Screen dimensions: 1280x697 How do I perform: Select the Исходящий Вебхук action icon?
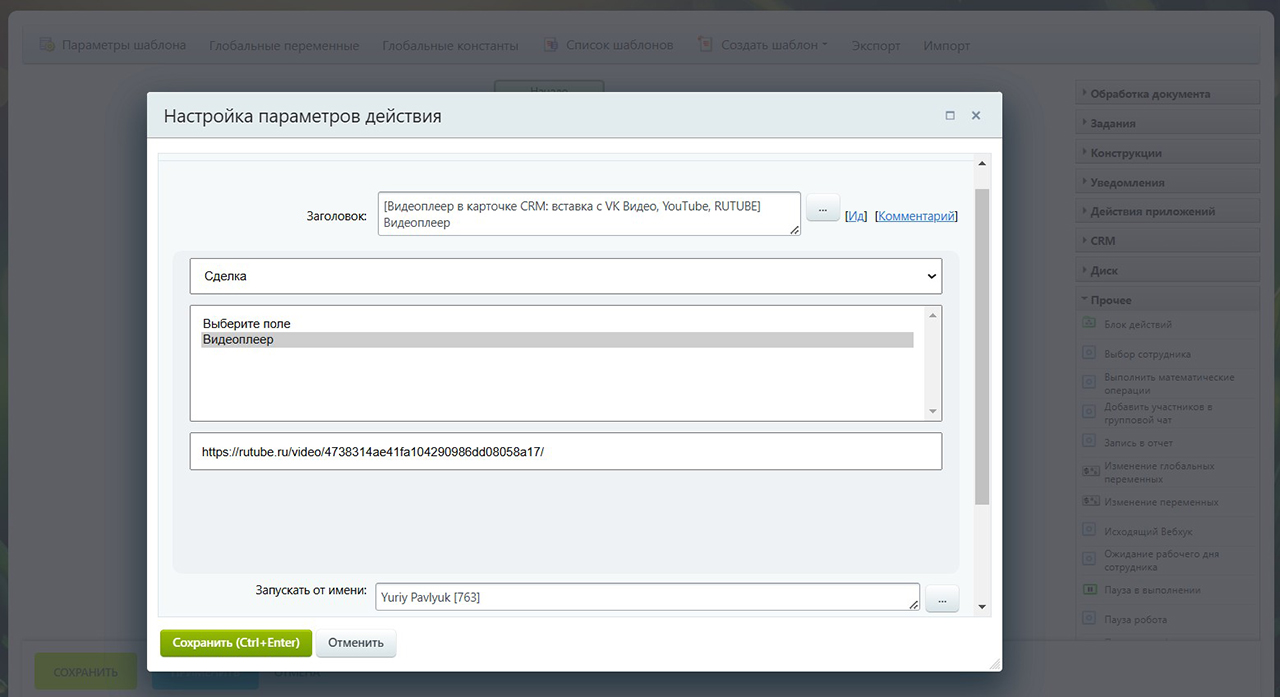(x=1090, y=531)
